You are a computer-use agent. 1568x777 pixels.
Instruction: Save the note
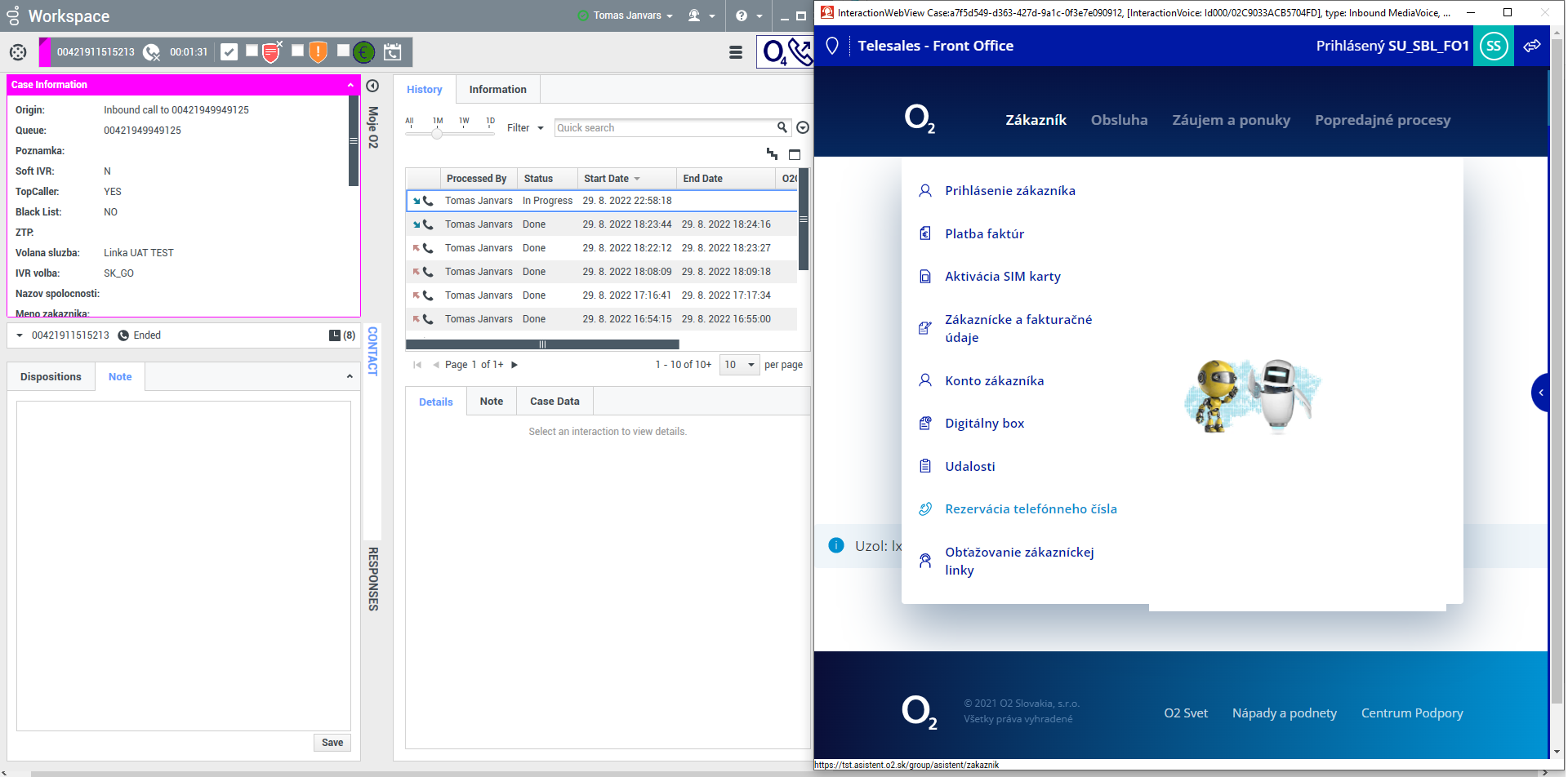(332, 743)
